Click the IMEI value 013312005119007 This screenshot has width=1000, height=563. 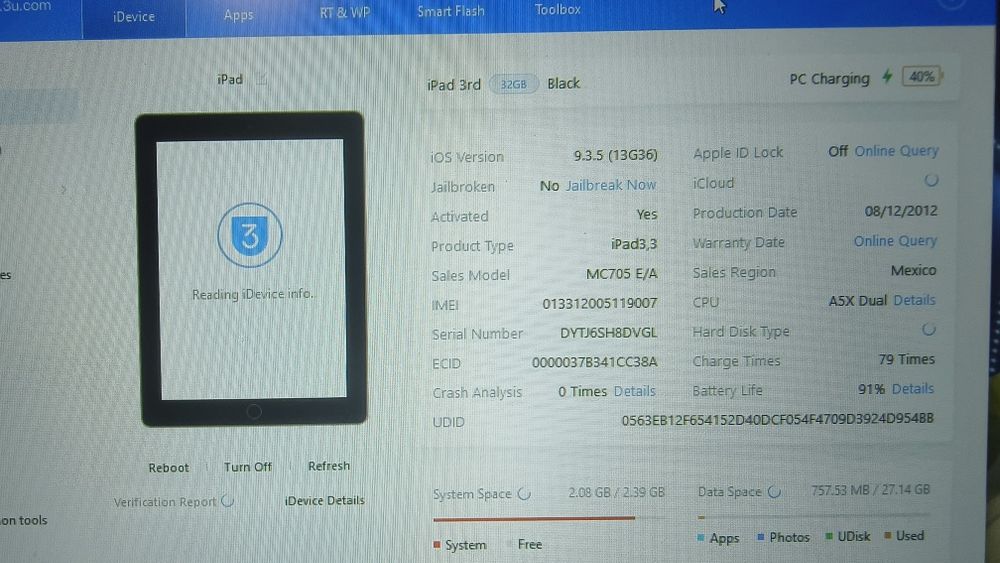coord(599,303)
